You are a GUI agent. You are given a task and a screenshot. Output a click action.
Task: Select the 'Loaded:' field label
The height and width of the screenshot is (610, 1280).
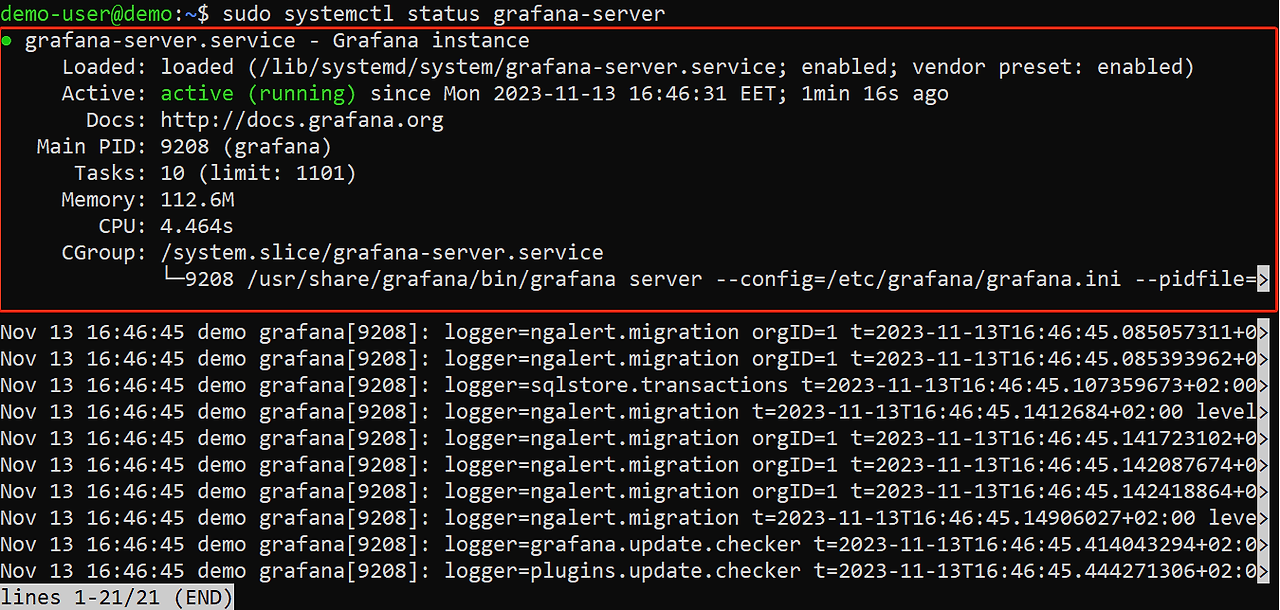click(x=104, y=67)
